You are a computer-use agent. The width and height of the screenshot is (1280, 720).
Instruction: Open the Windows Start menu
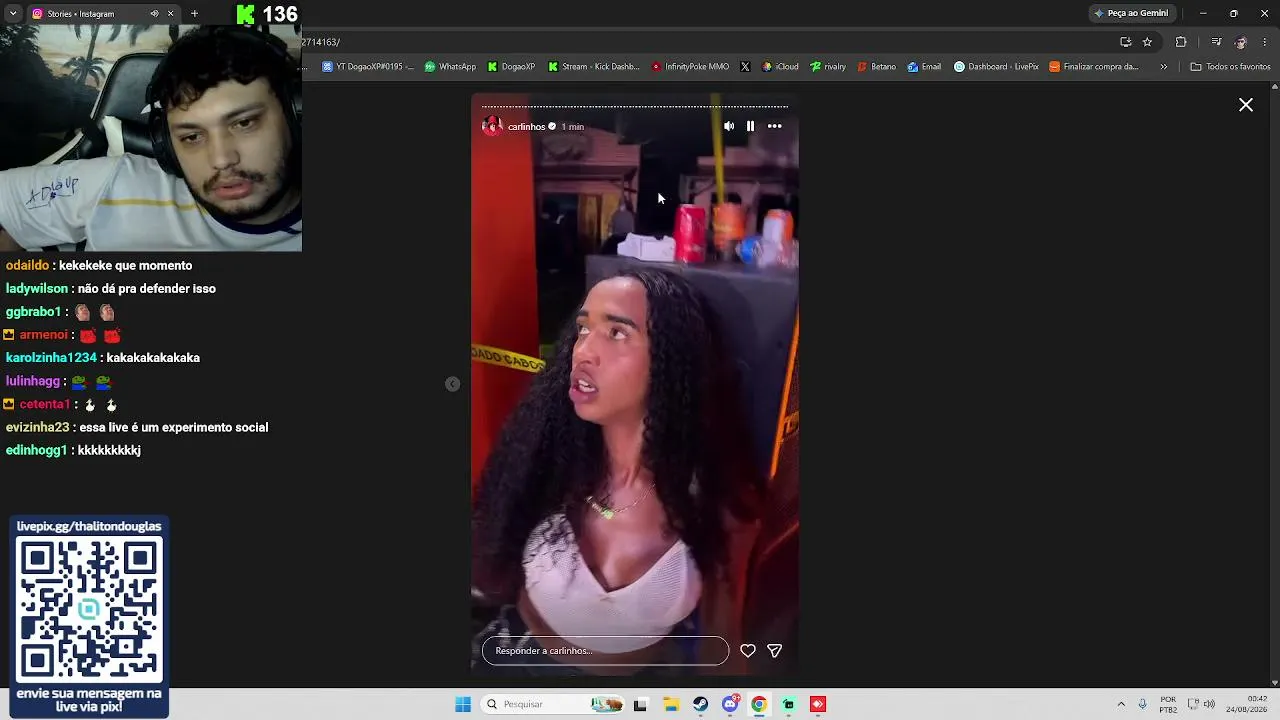(463, 704)
